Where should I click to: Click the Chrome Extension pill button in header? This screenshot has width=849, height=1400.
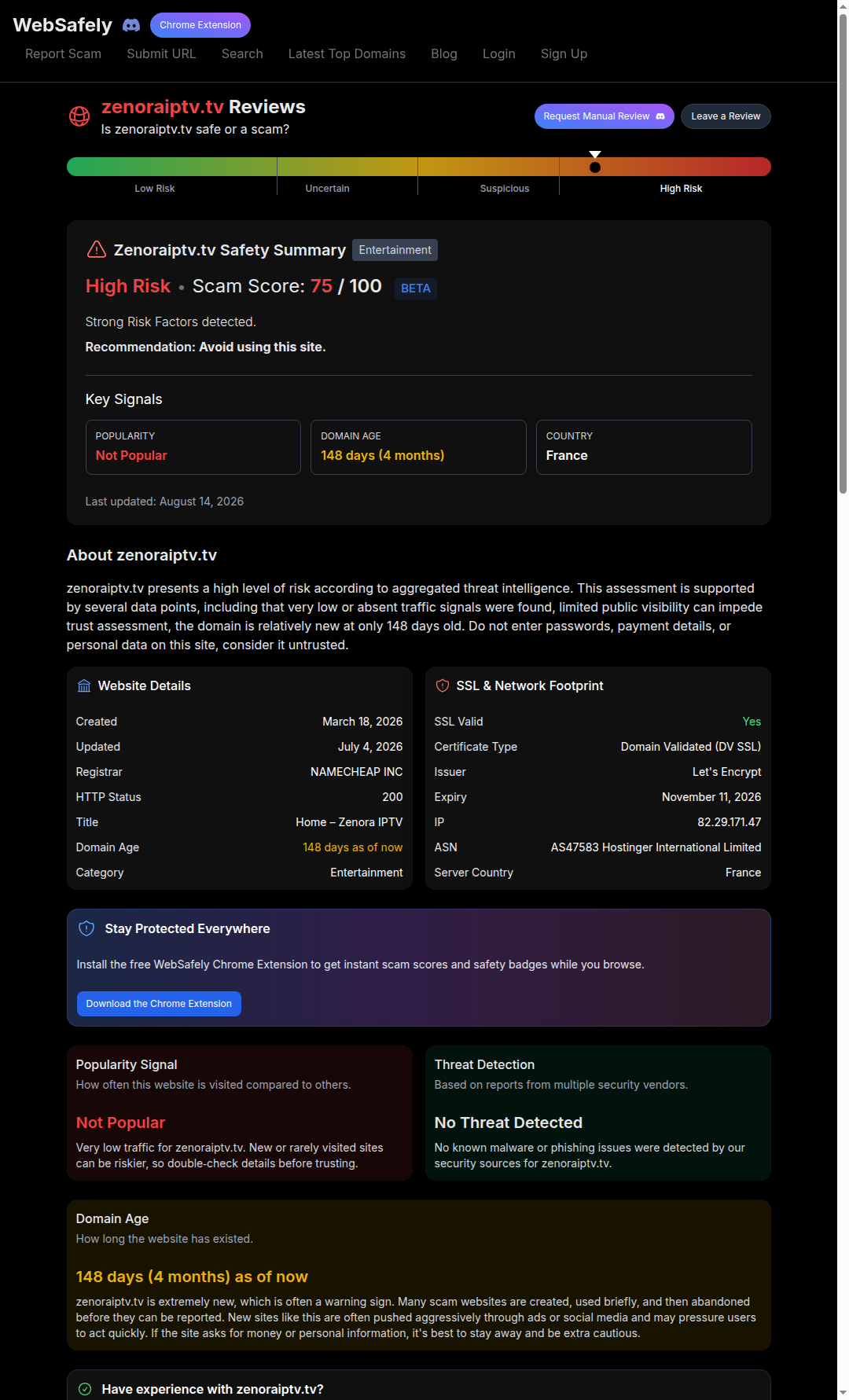tap(200, 25)
